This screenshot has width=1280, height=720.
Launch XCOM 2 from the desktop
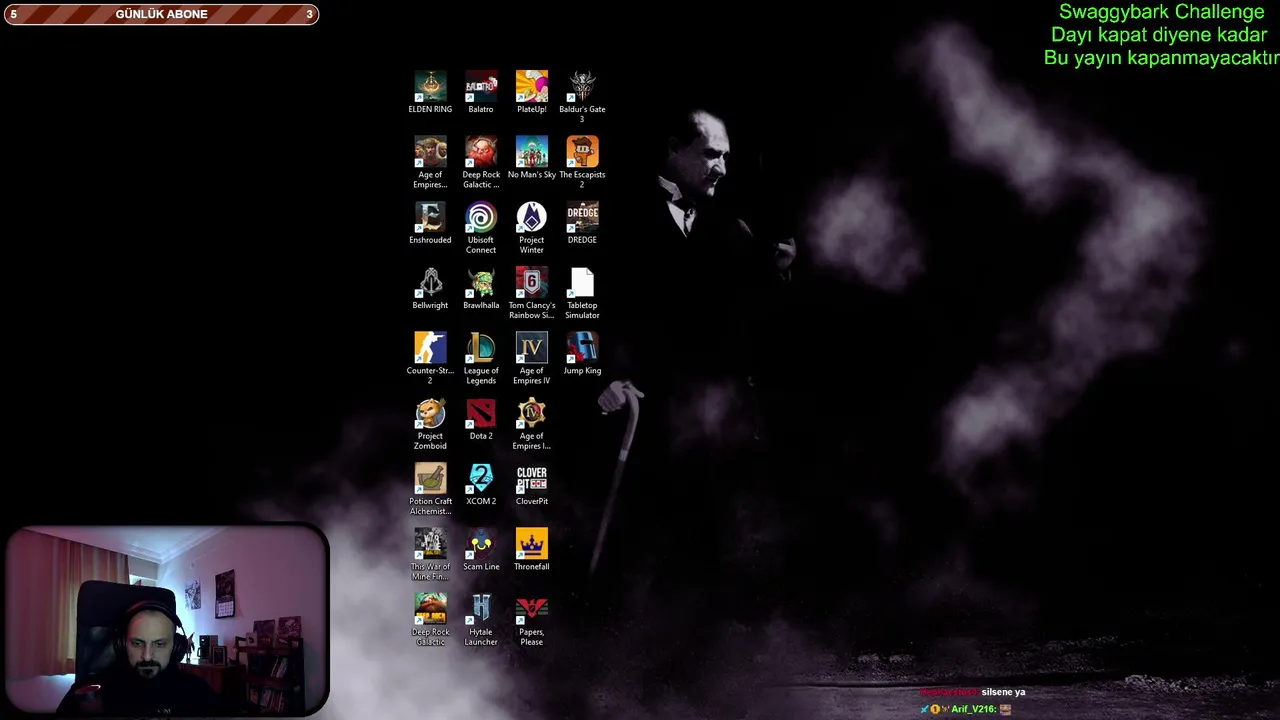(x=481, y=479)
